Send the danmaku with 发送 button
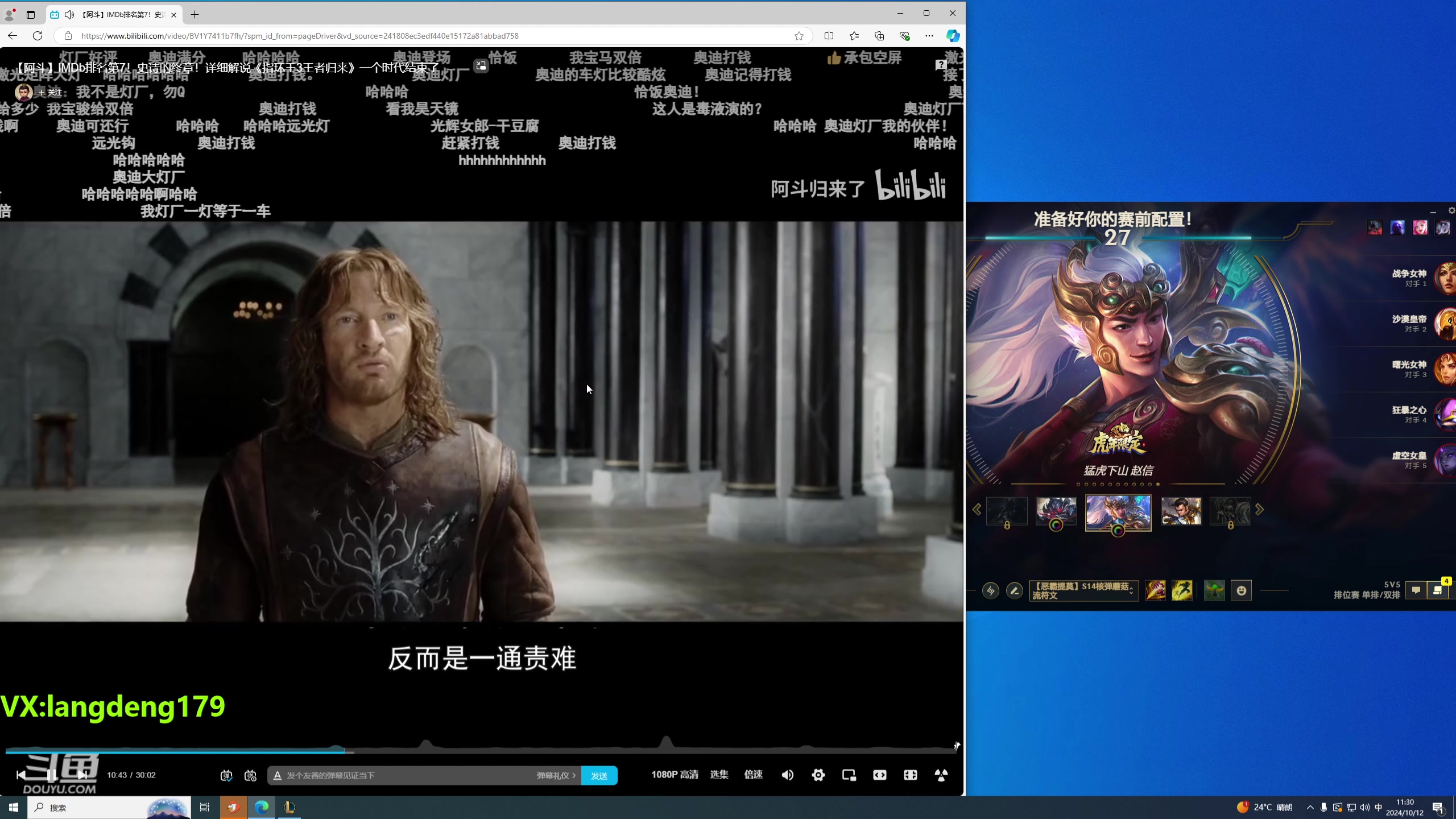 pyautogui.click(x=599, y=775)
